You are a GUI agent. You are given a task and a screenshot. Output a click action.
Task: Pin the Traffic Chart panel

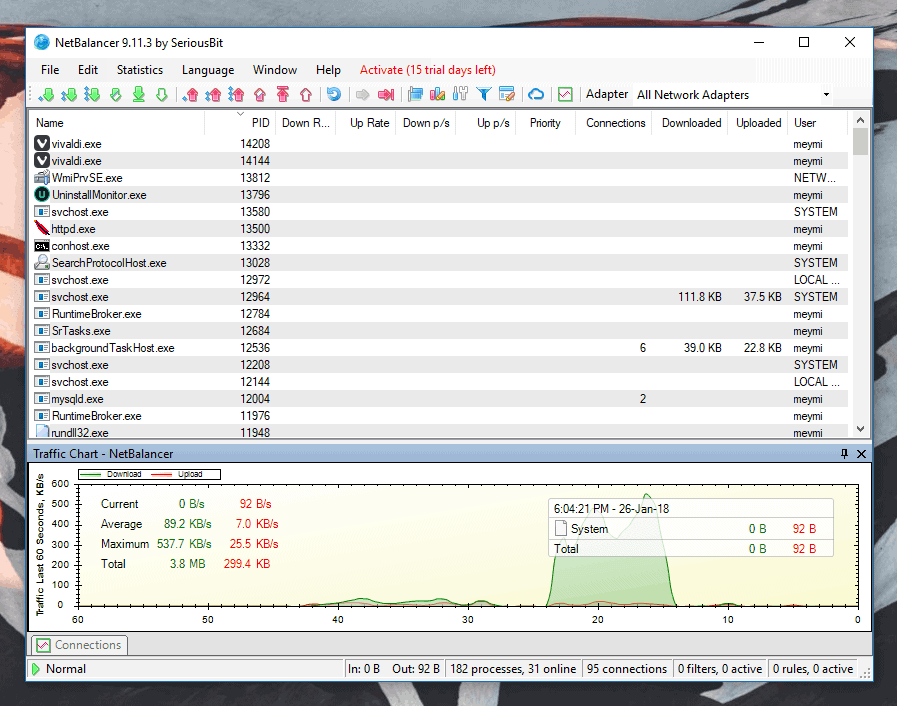[844, 454]
